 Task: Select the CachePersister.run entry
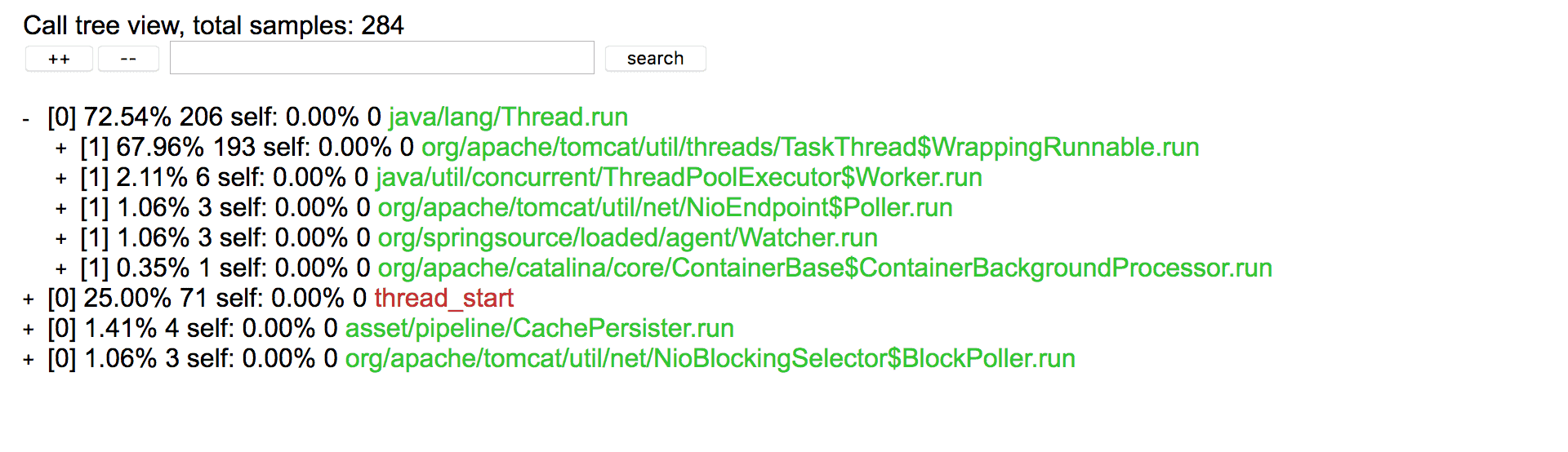tap(540, 329)
